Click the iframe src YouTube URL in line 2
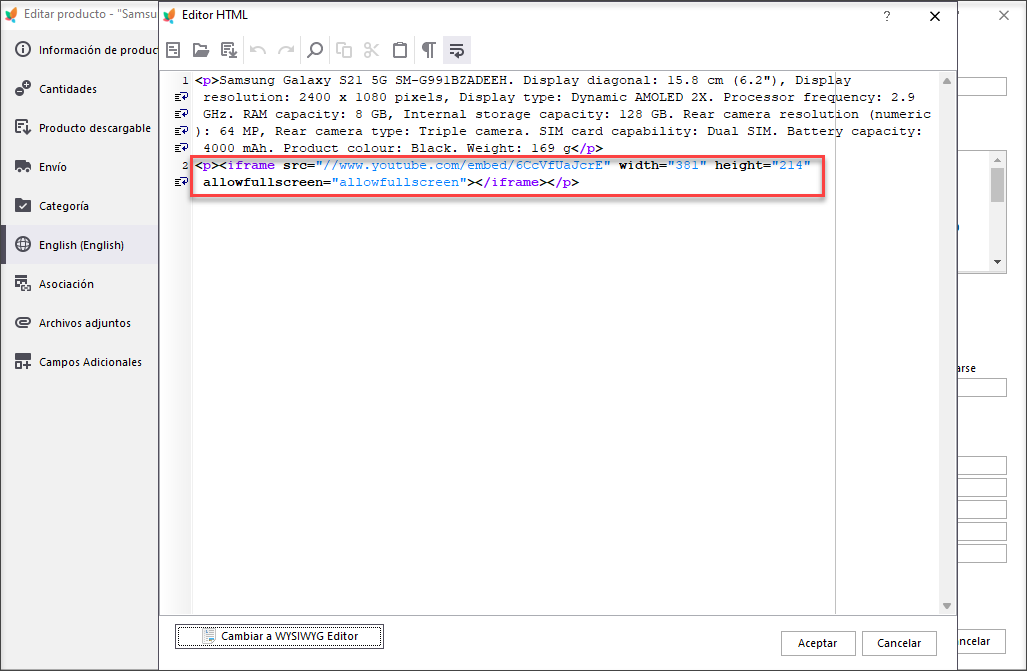The height and width of the screenshot is (671, 1027). pos(463,165)
